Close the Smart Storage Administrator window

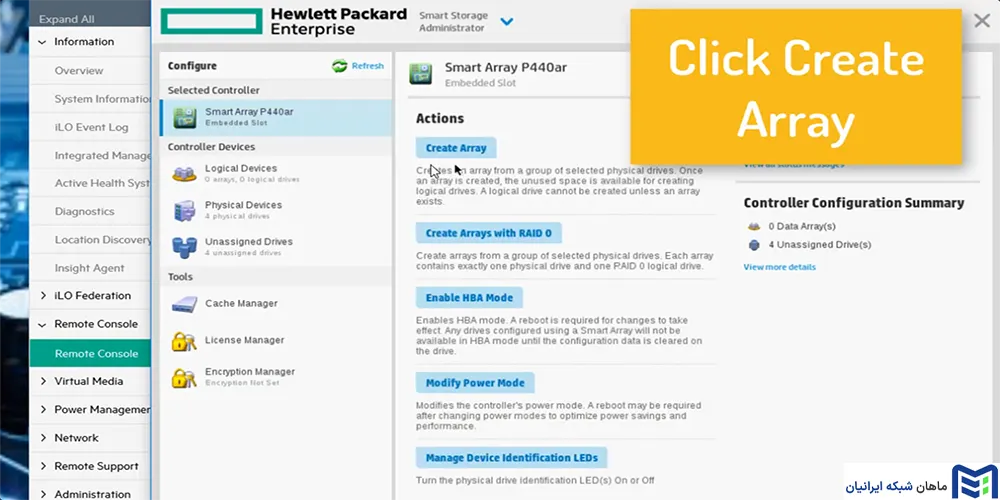(982, 21)
